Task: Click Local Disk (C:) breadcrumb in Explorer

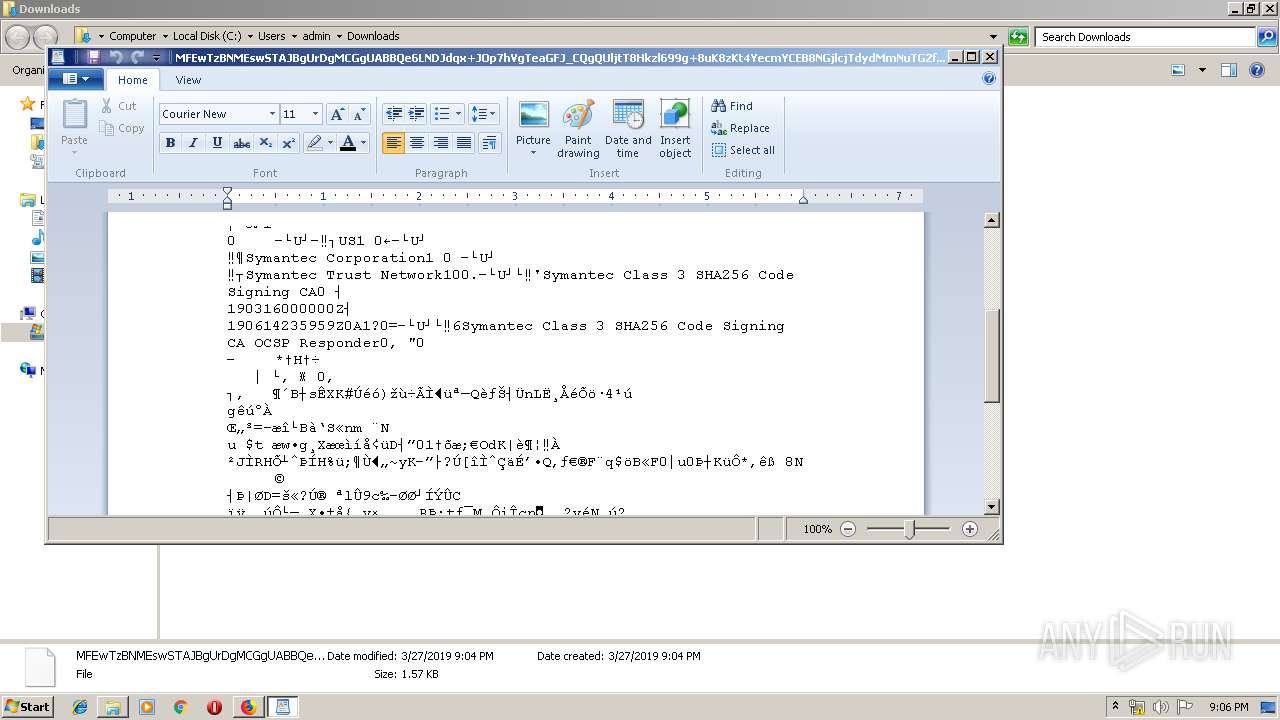Action: [207, 36]
